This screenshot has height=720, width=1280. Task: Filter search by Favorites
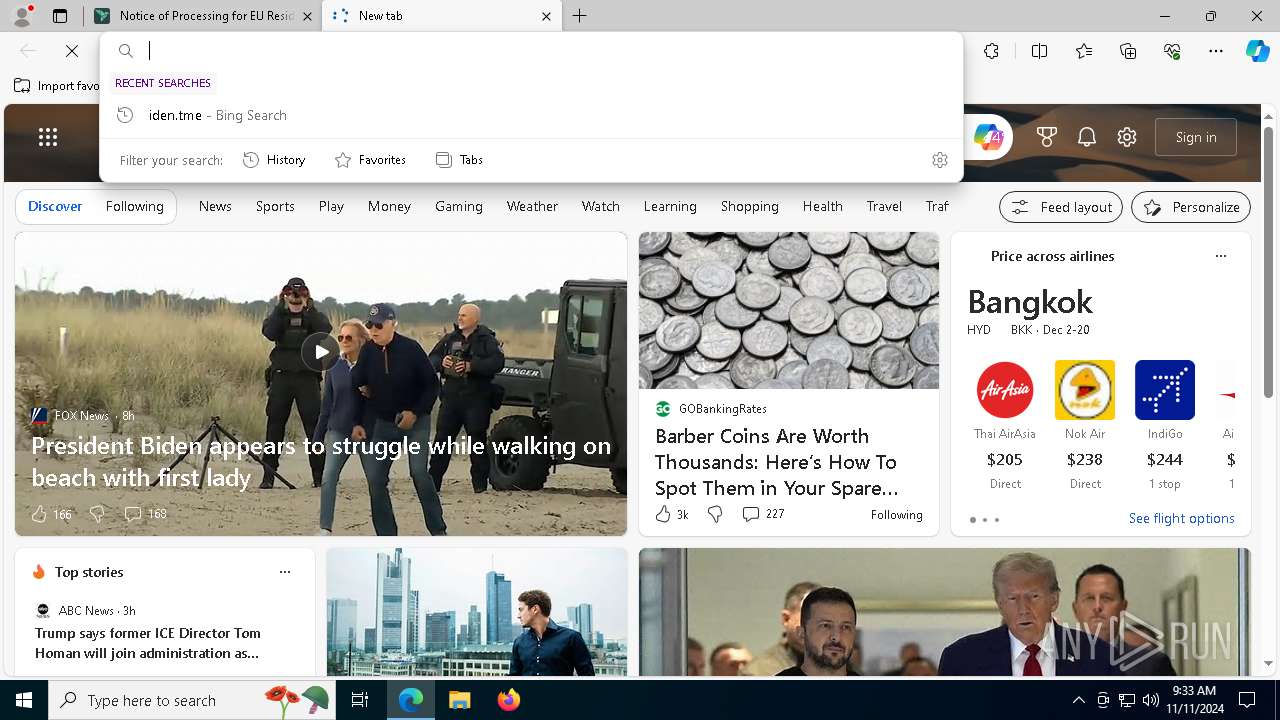[370, 160]
